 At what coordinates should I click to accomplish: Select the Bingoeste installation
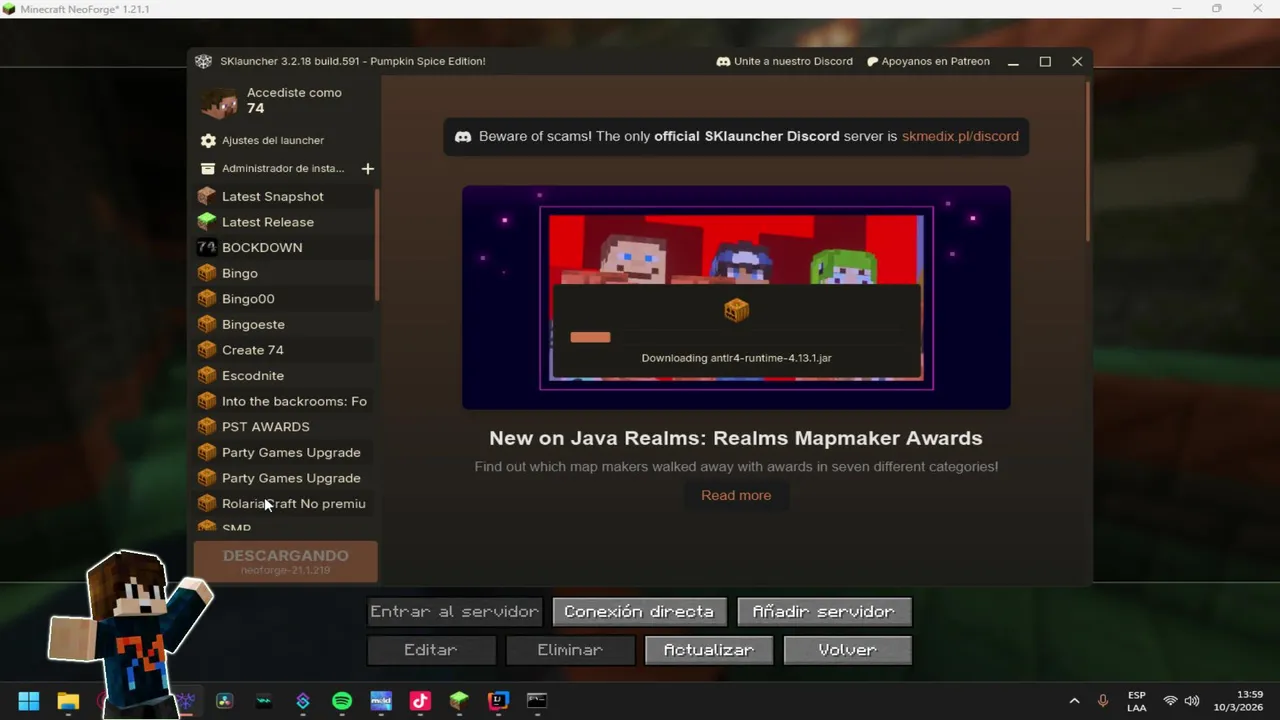[x=285, y=324]
